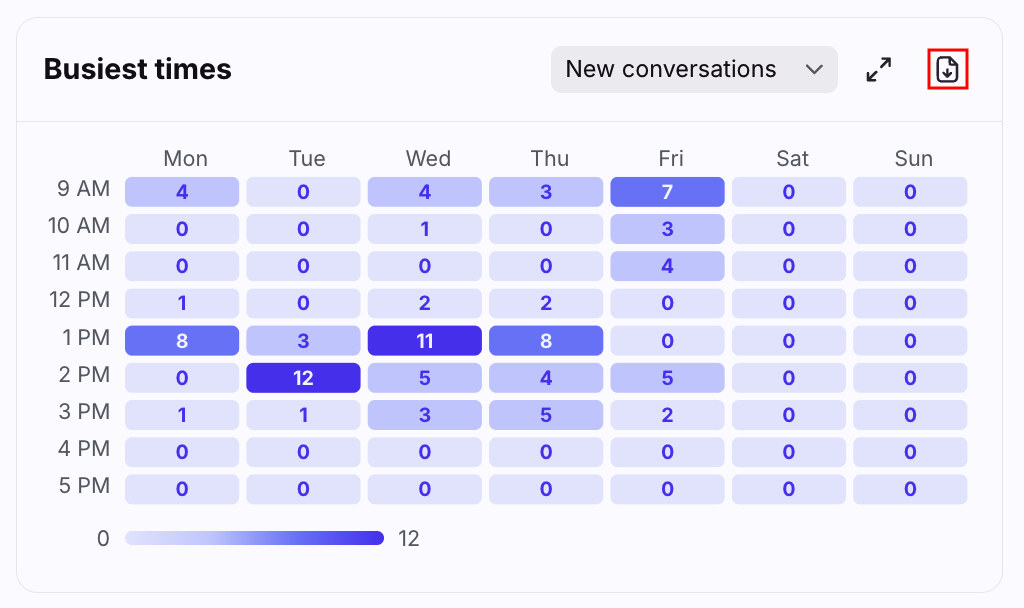1024x608 pixels.
Task: Click the Fri column header
Action: tap(671, 158)
